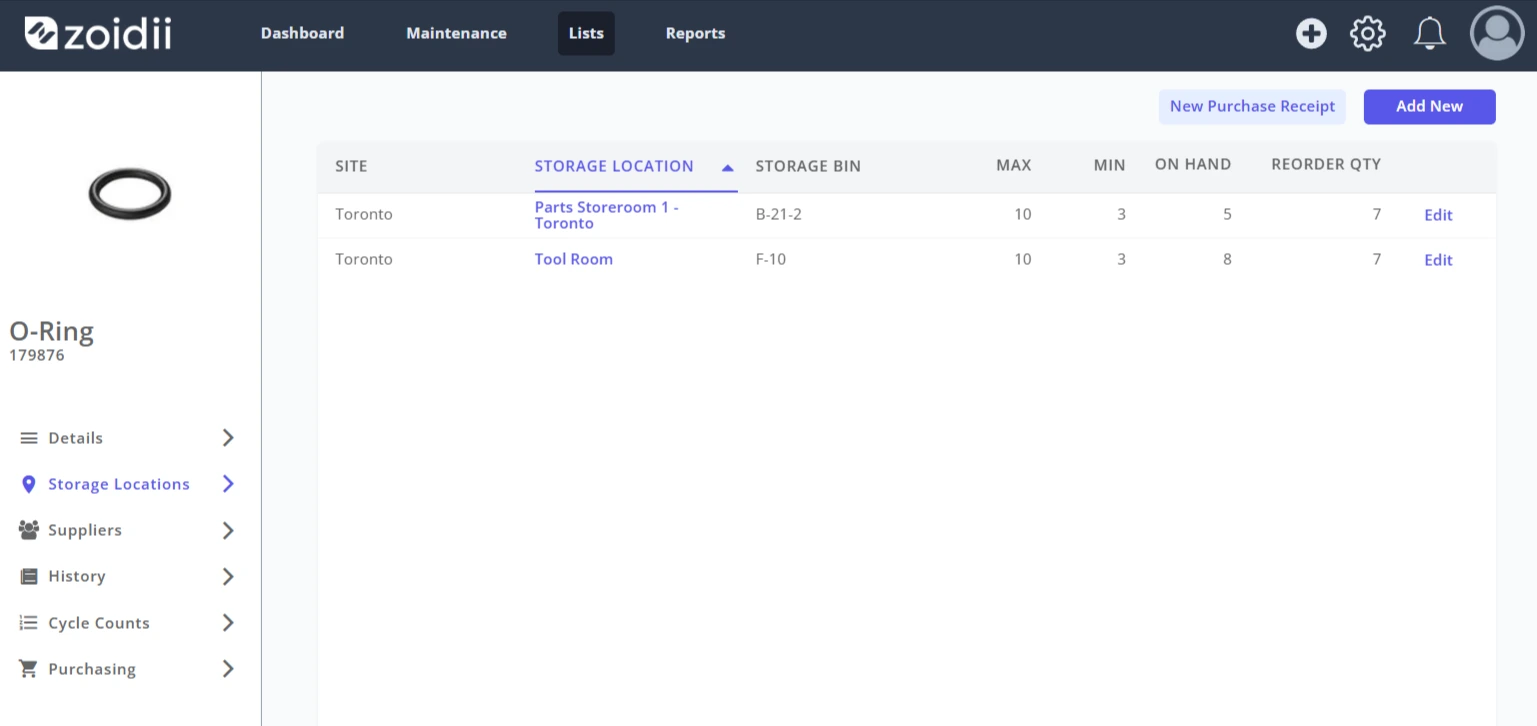Click the Purchasing cart icon
The width and height of the screenshot is (1537, 726).
(x=29, y=669)
